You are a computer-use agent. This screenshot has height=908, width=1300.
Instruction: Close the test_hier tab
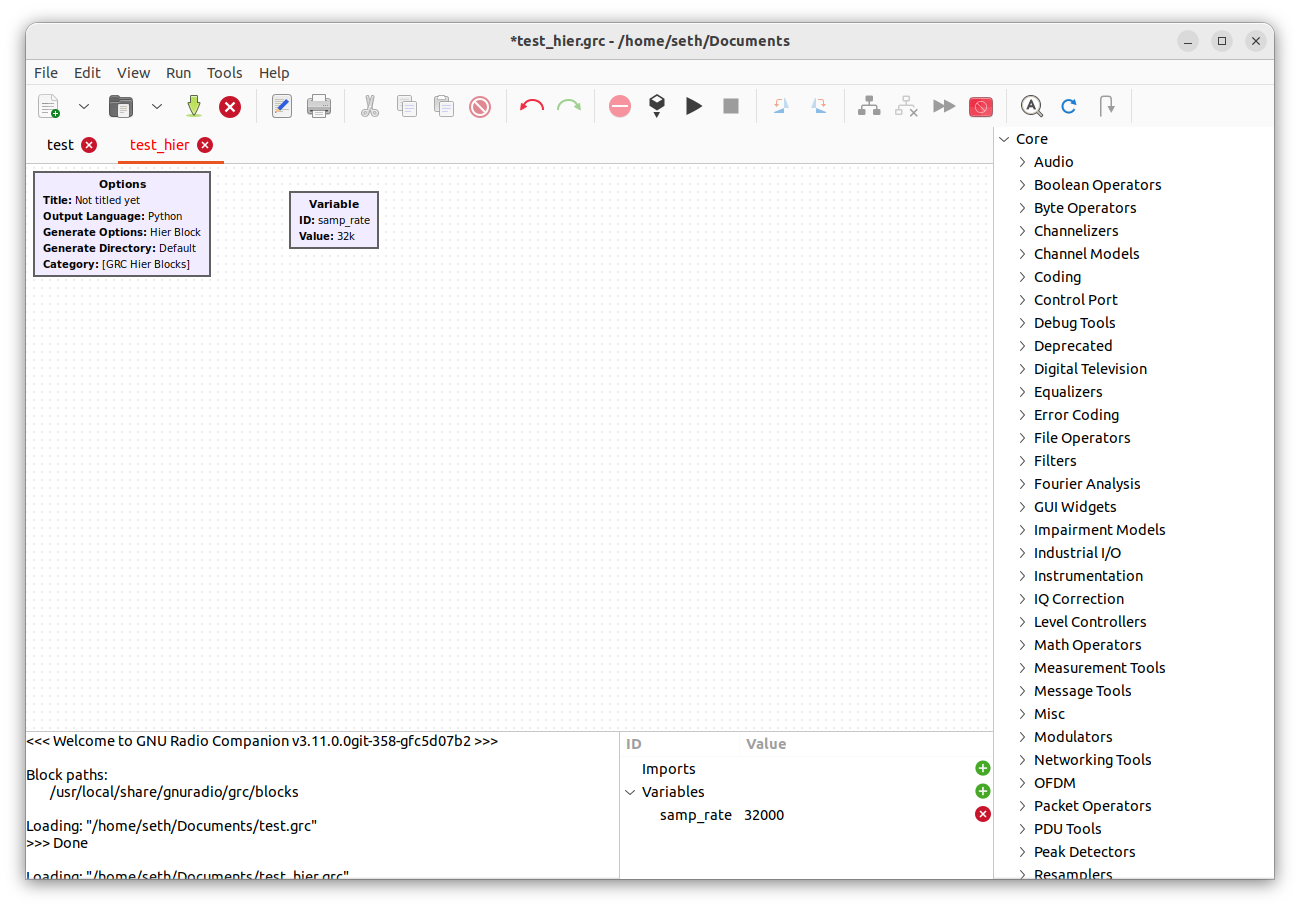[206, 144]
